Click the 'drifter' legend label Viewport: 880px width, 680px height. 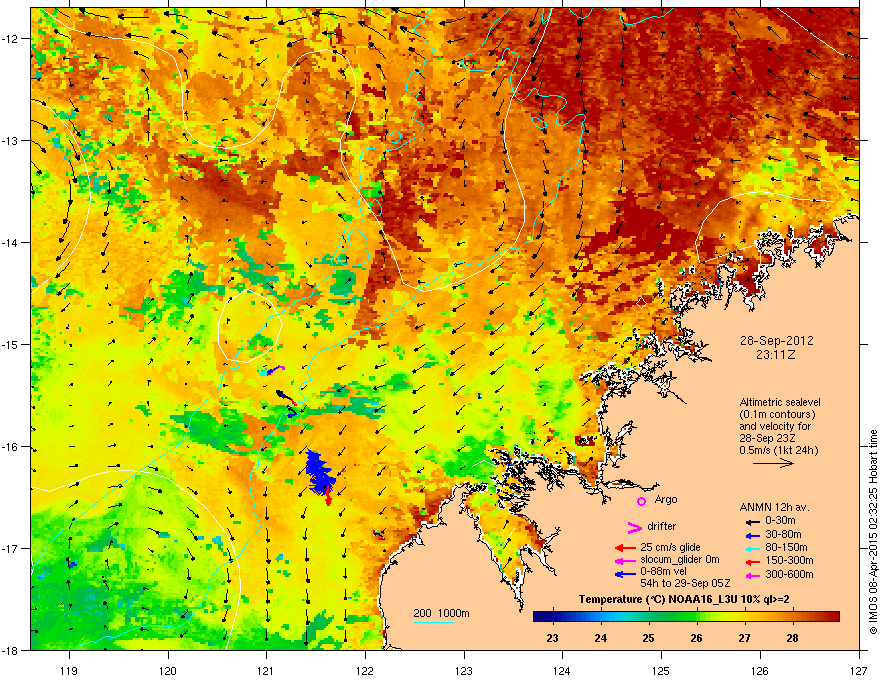pos(661,526)
